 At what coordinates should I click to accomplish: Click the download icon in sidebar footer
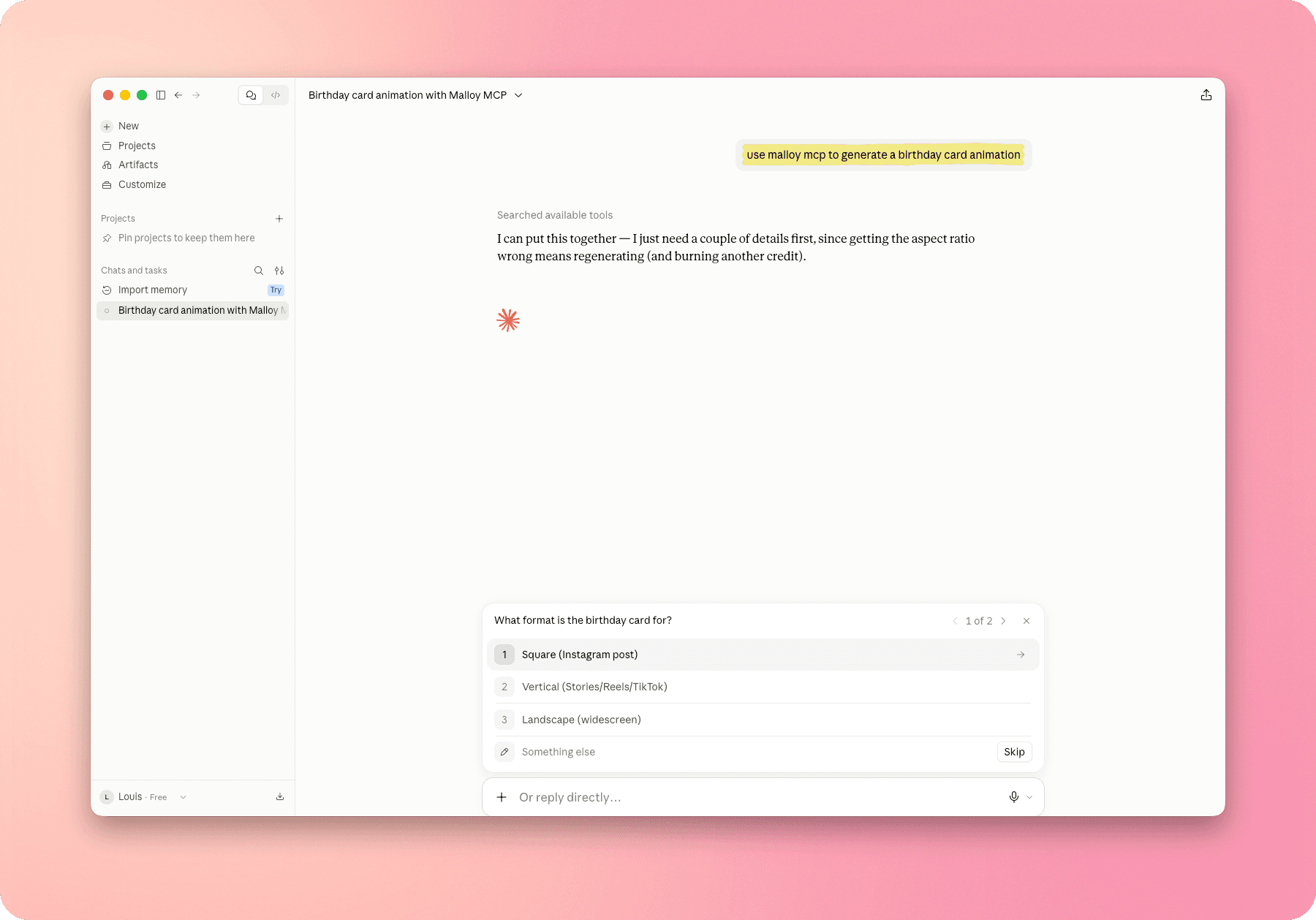pyautogui.click(x=280, y=797)
